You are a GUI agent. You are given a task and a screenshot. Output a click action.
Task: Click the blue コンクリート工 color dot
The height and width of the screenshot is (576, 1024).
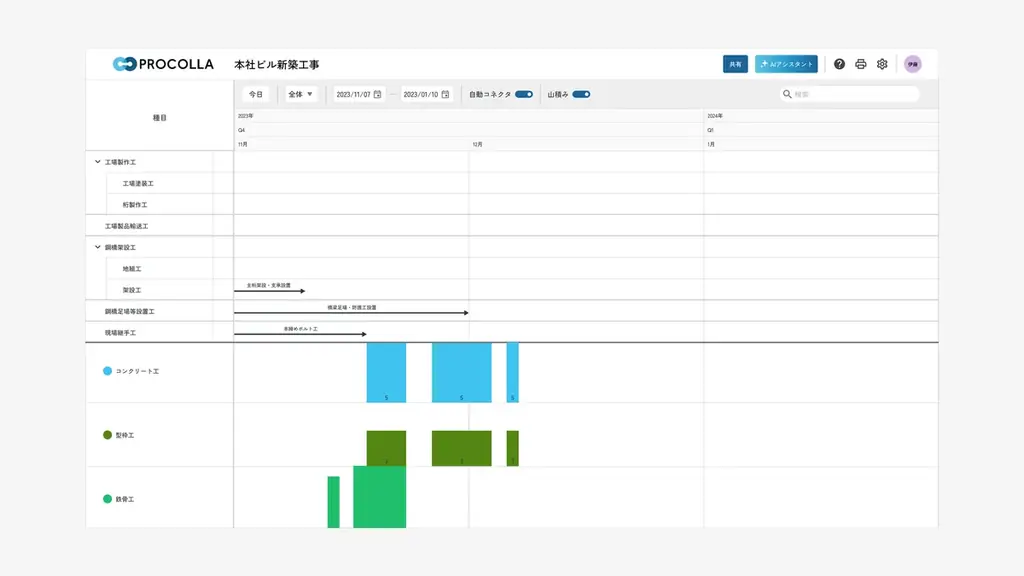click(108, 371)
